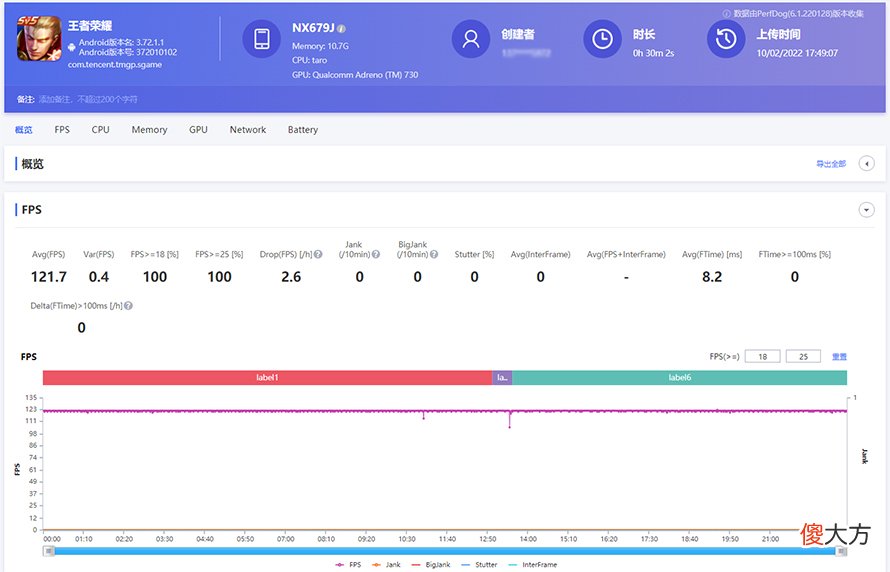Click the 导出全部 export all link

point(831,164)
